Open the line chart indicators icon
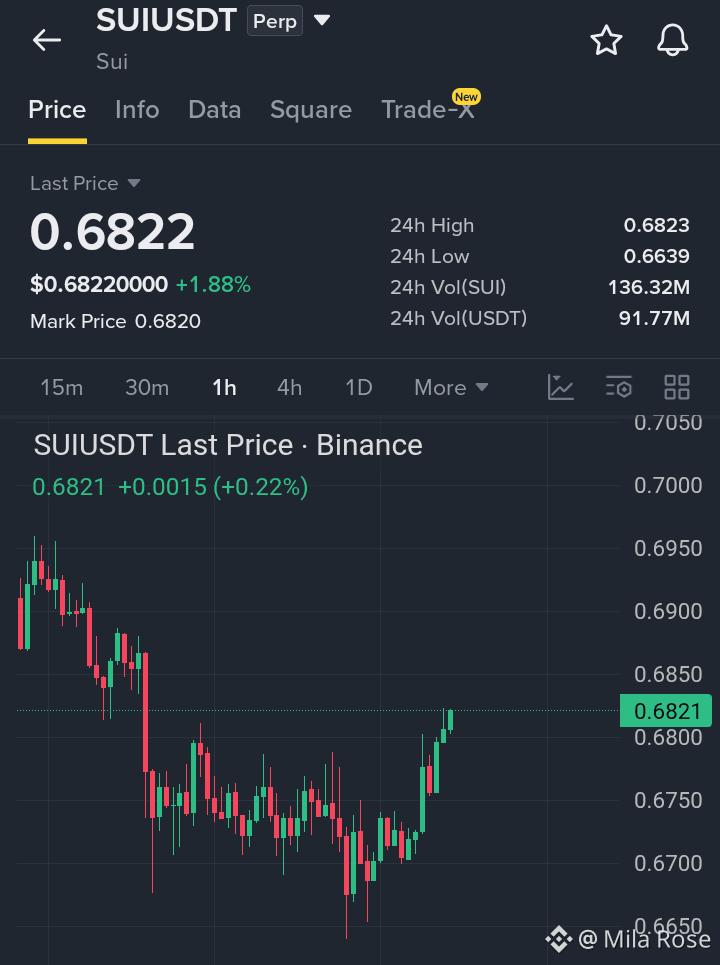This screenshot has width=720, height=965. 561,387
